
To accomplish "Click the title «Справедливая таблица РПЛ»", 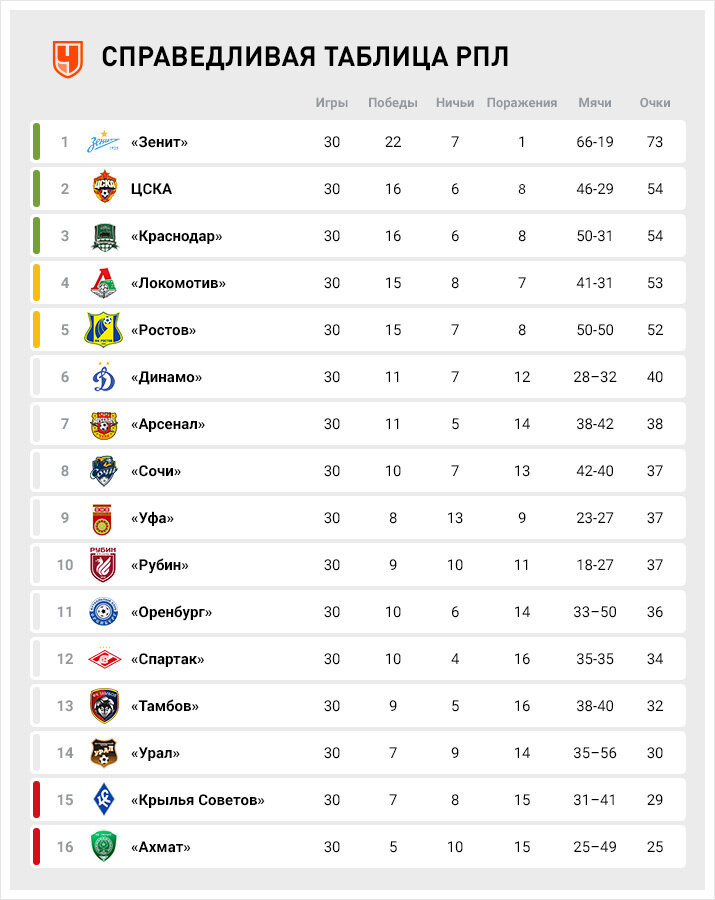I will click(305, 57).
